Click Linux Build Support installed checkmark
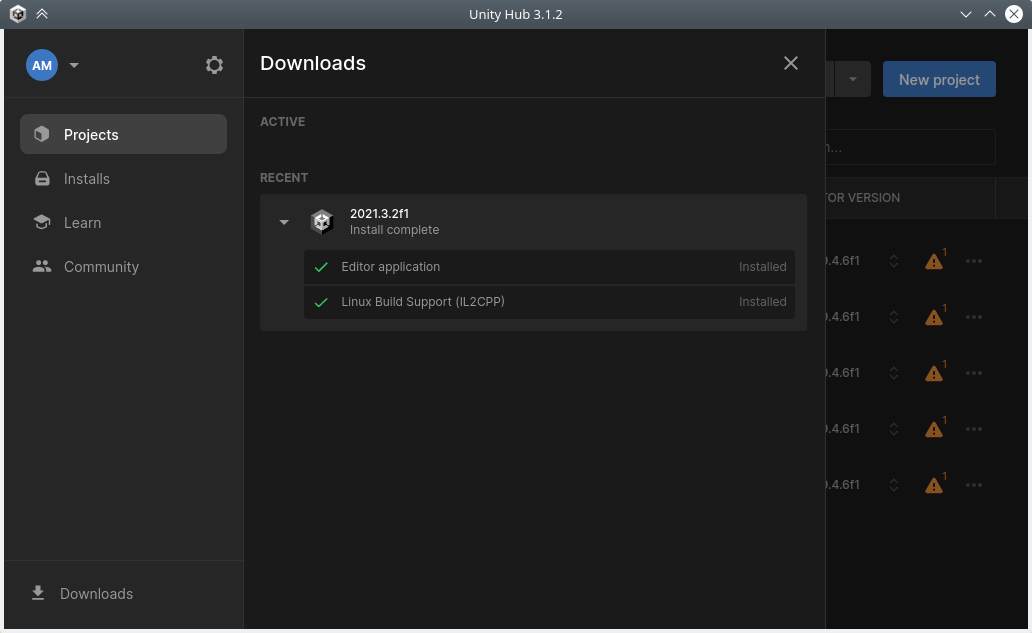Screen dimensions: 1032x633 click(321, 302)
